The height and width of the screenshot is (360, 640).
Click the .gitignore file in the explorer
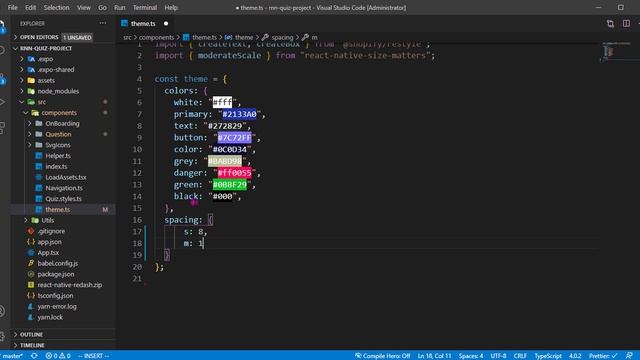point(51,231)
